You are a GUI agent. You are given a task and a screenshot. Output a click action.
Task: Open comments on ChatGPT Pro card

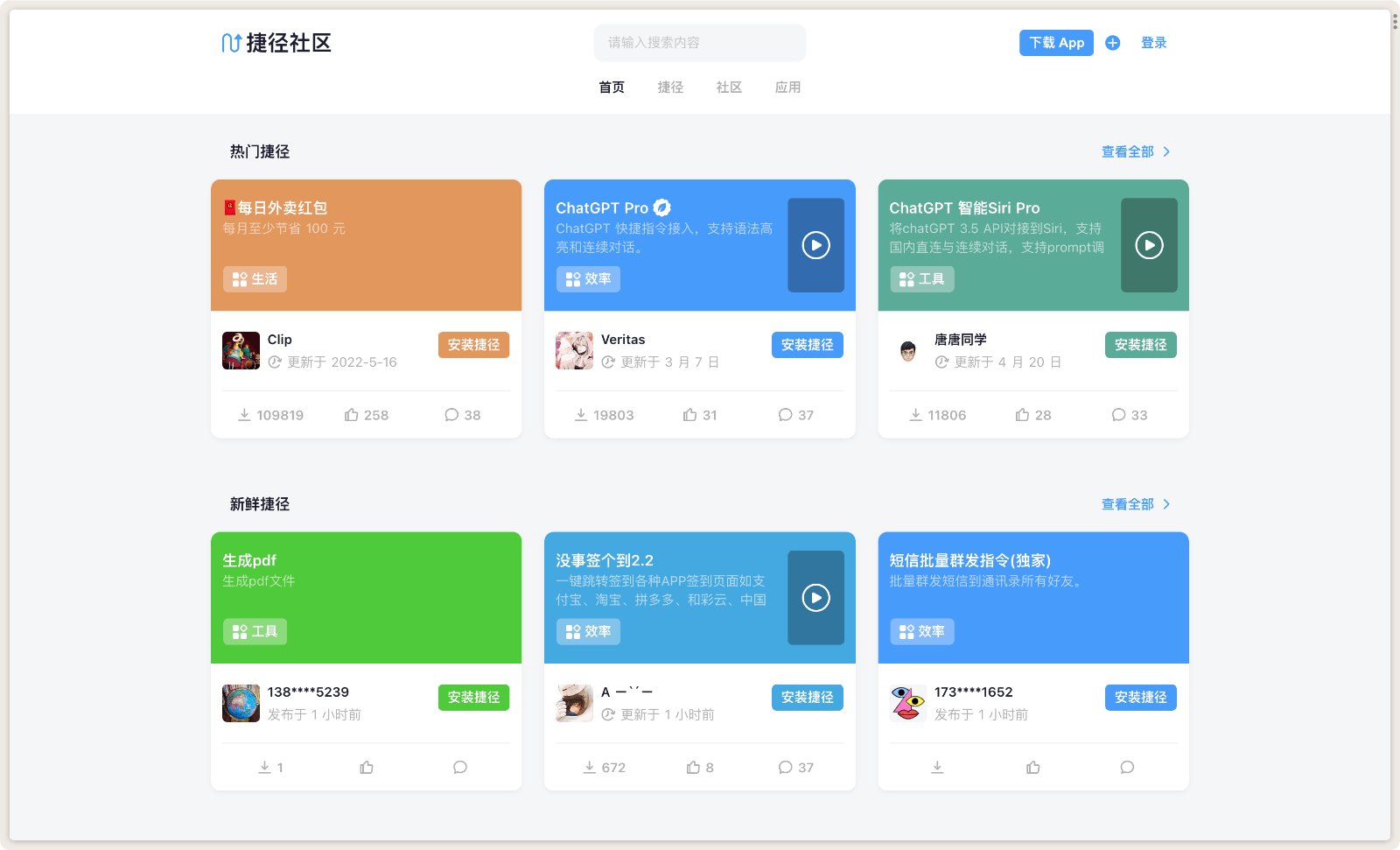click(786, 415)
